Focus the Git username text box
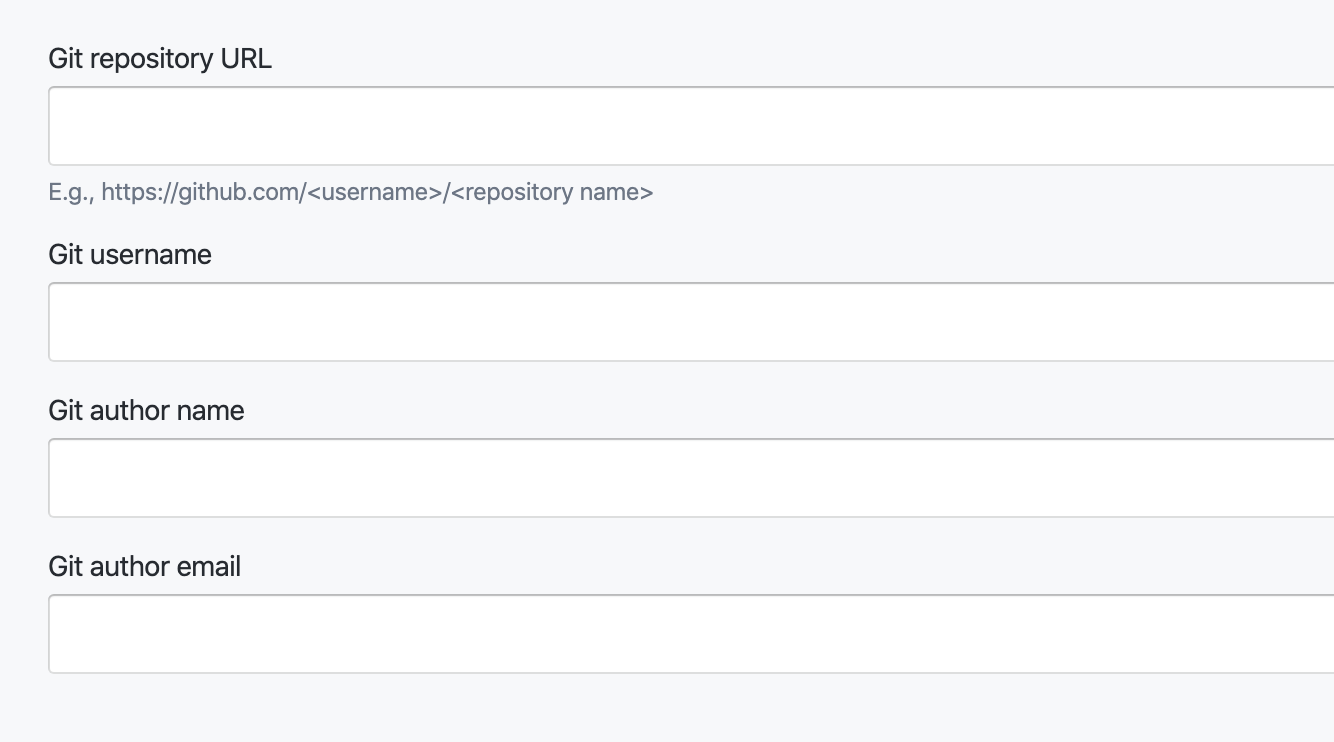The width and height of the screenshot is (1334, 742). tap(691, 322)
